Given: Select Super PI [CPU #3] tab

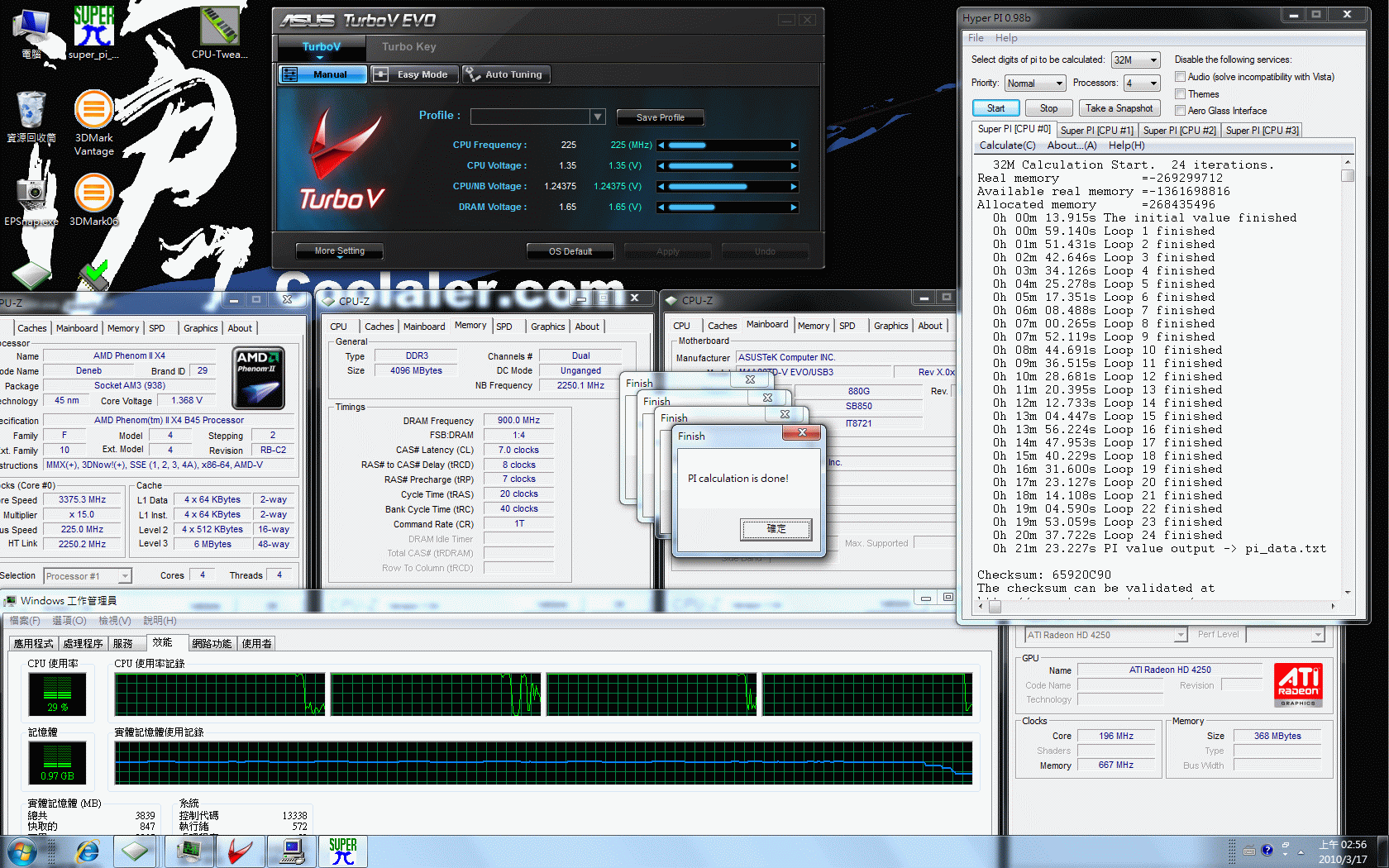Looking at the screenshot, I should tap(1262, 131).
